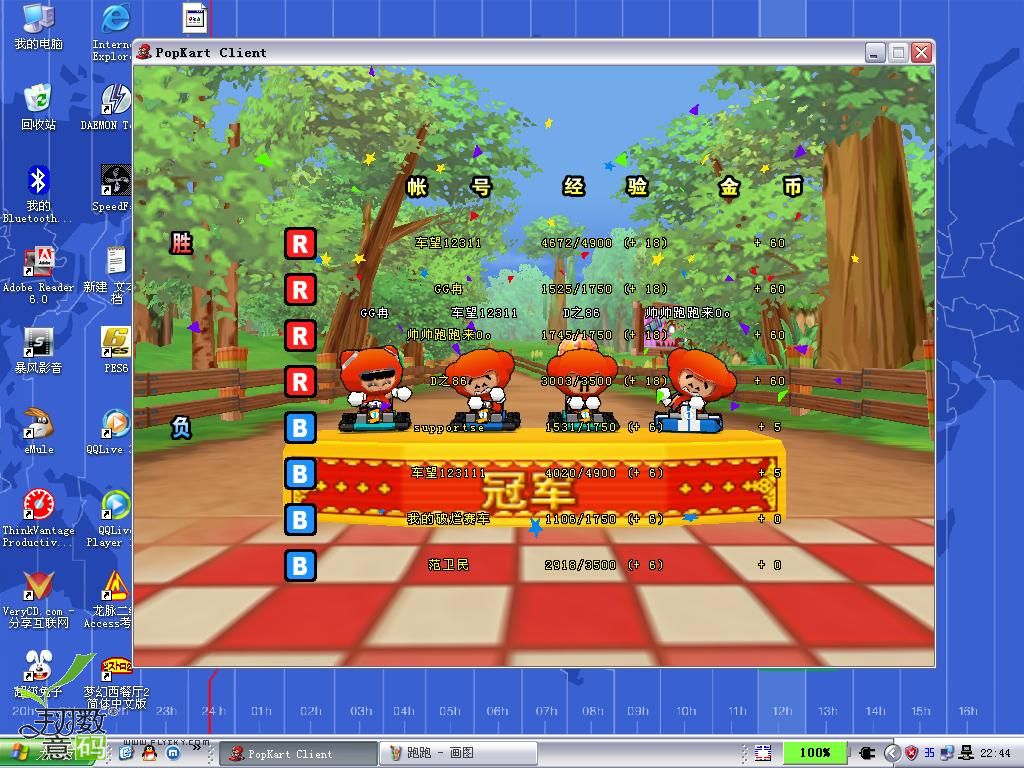The image size is (1024, 768).
Task: Expand hidden tray icons arrow
Action: (x=893, y=753)
